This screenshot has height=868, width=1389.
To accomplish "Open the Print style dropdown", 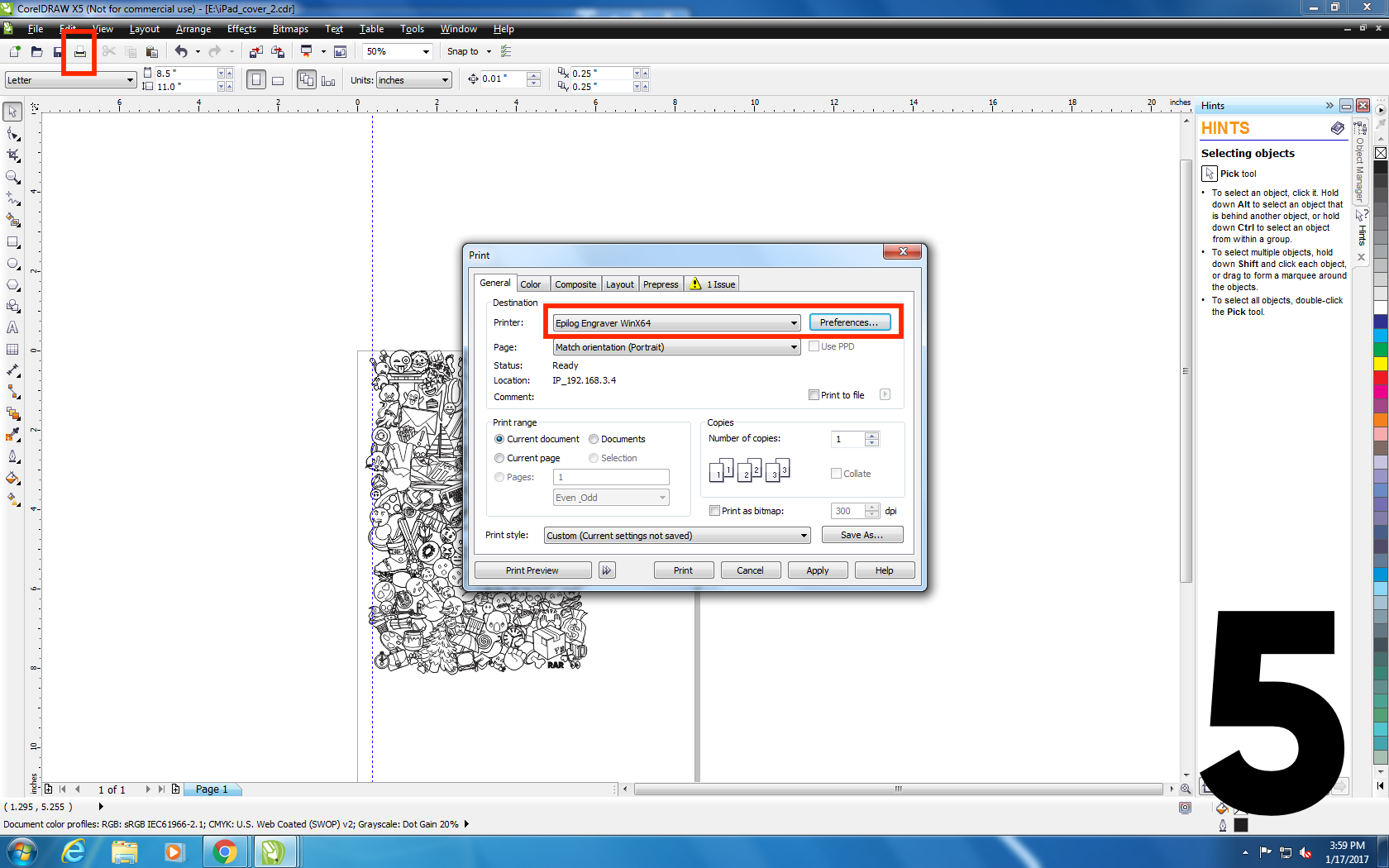I will click(x=802, y=535).
